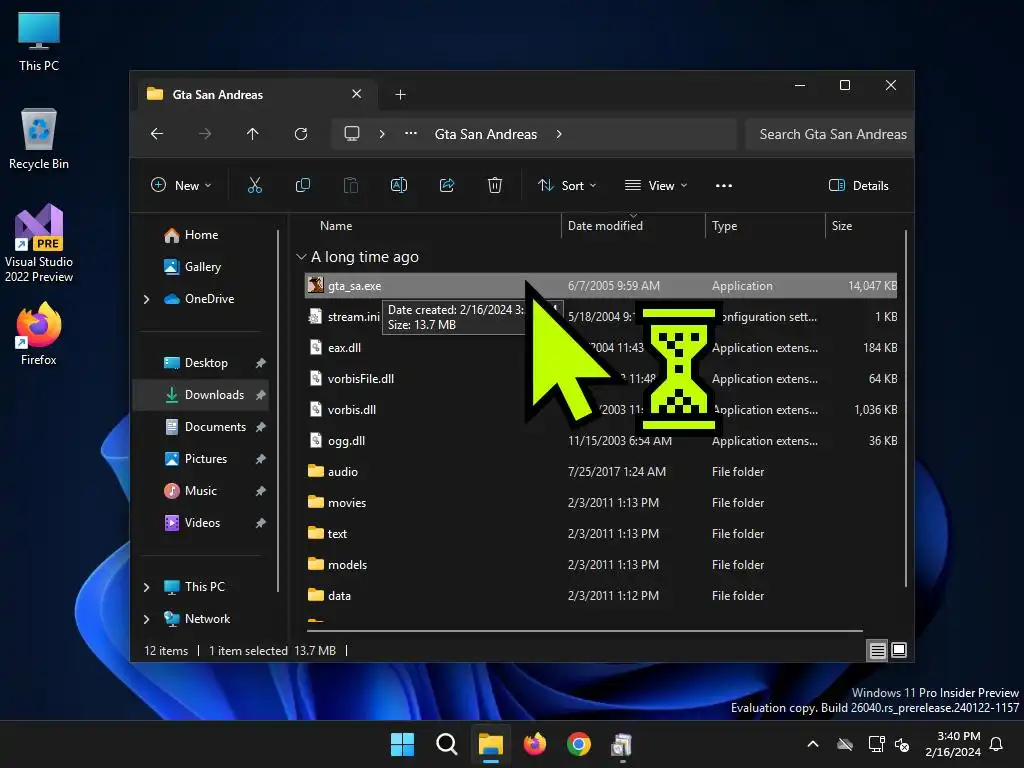Select the eax.dll file

coord(601,348)
